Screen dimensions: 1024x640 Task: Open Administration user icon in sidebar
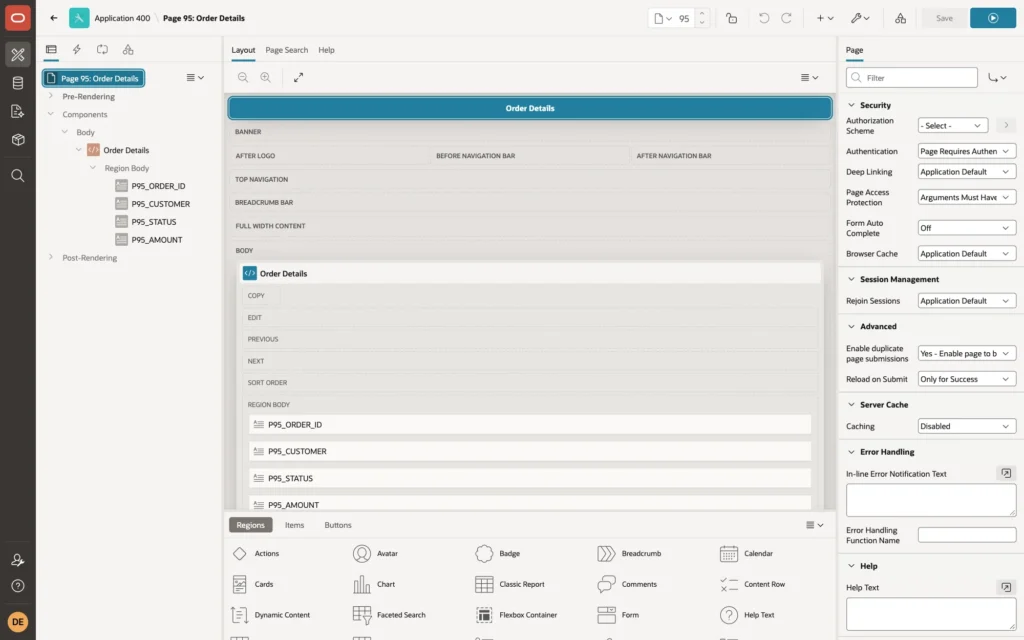(18, 560)
